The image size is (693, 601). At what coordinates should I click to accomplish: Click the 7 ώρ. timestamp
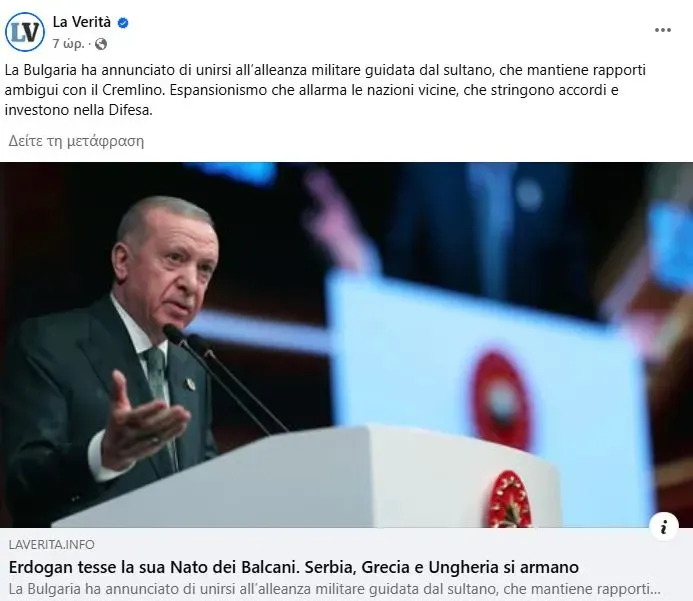tap(69, 44)
